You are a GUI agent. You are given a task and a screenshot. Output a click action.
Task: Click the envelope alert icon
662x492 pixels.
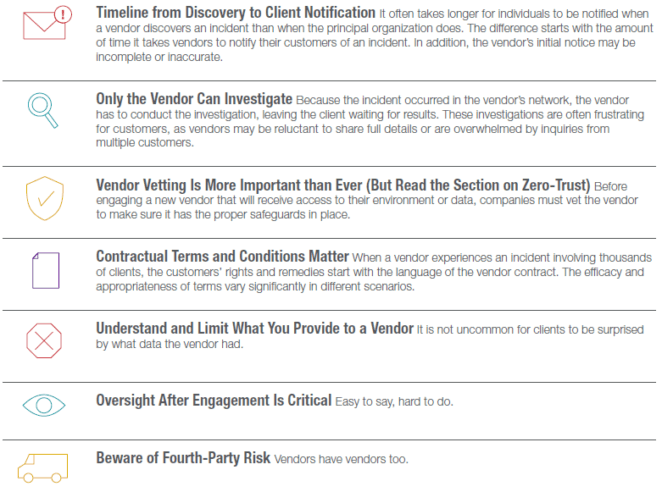(47, 24)
